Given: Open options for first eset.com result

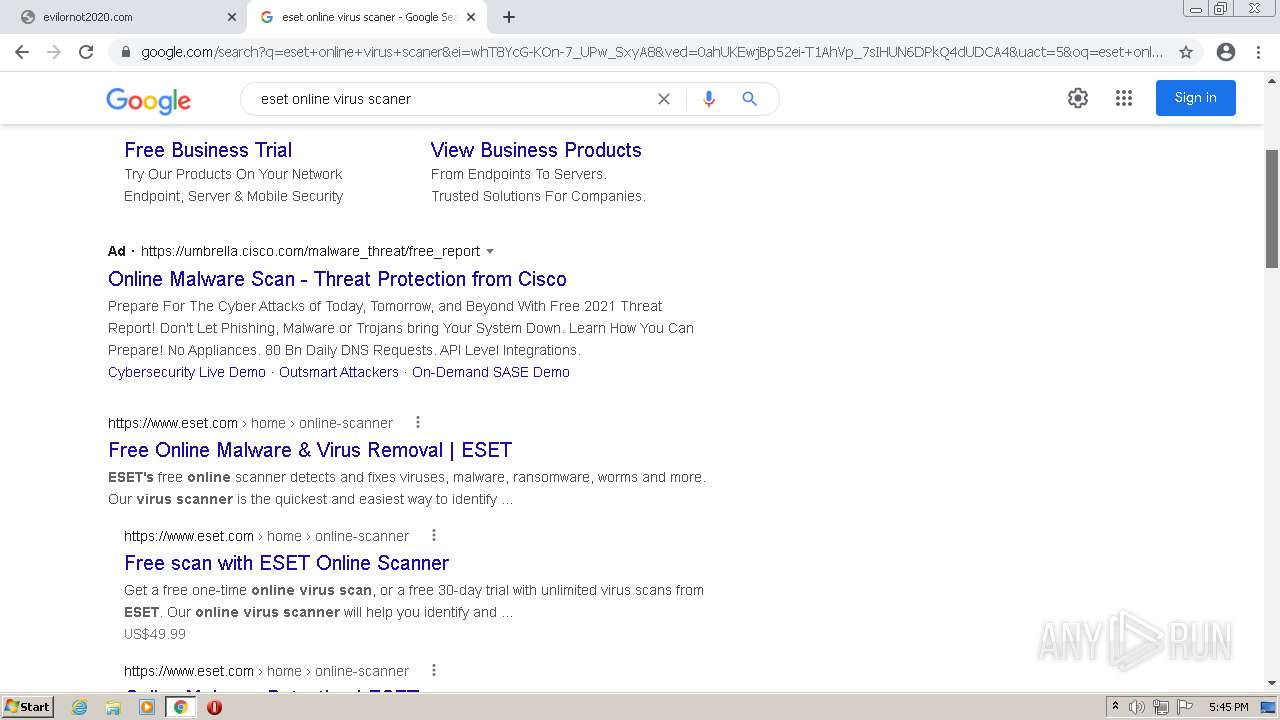Looking at the screenshot, I should 418,422.
